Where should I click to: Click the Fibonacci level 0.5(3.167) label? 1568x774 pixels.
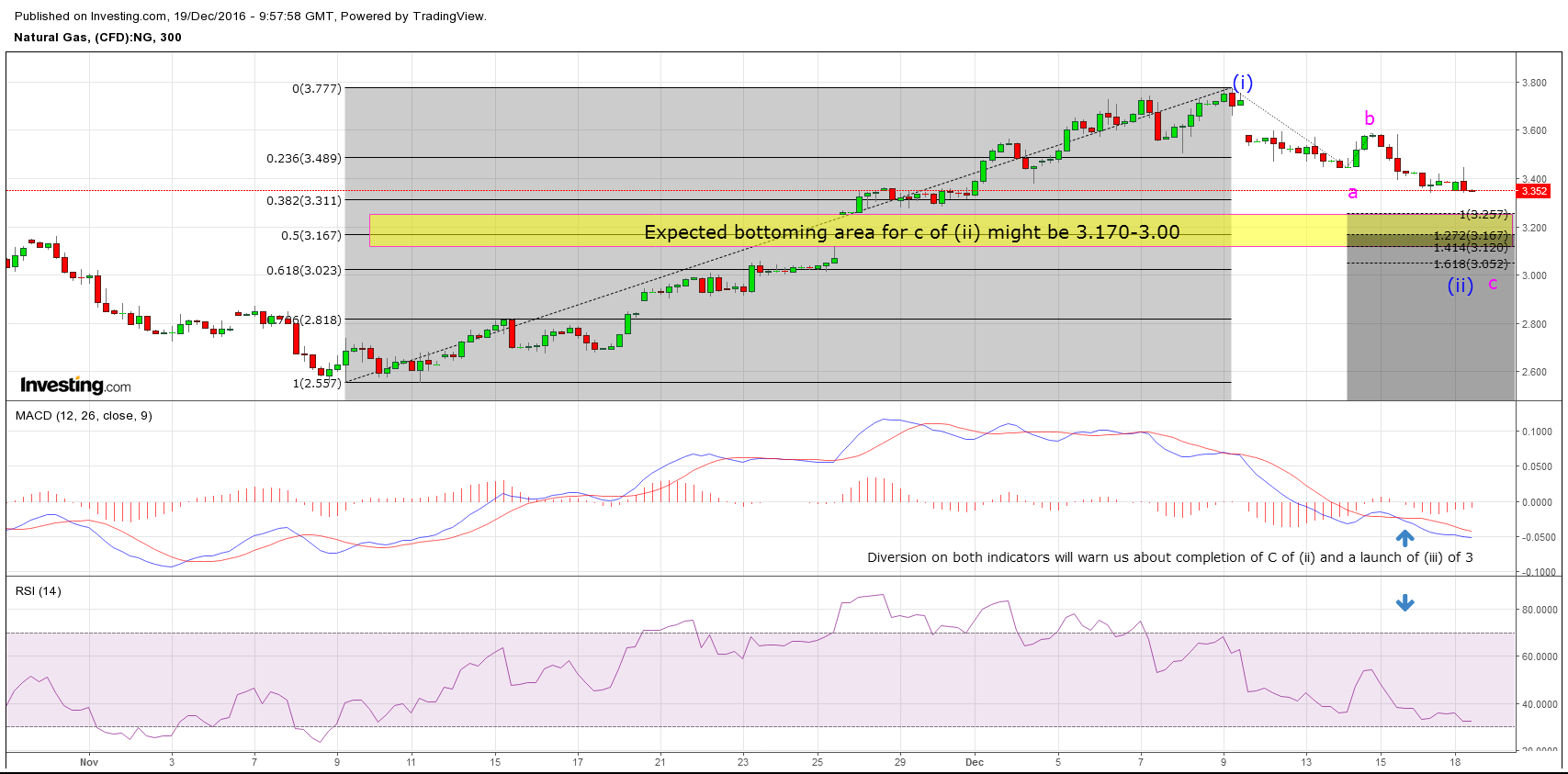click(311, 235)
